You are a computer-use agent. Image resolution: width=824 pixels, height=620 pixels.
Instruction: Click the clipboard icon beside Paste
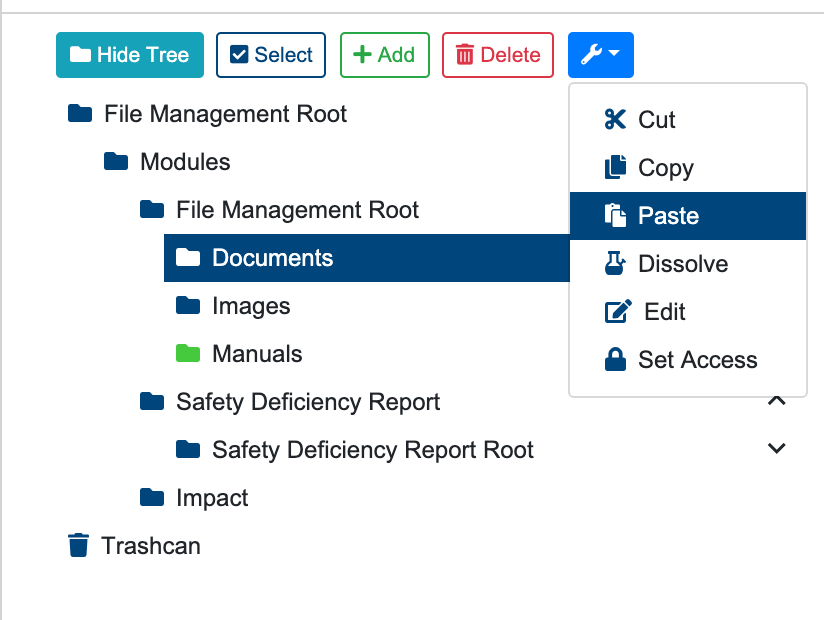615,215
